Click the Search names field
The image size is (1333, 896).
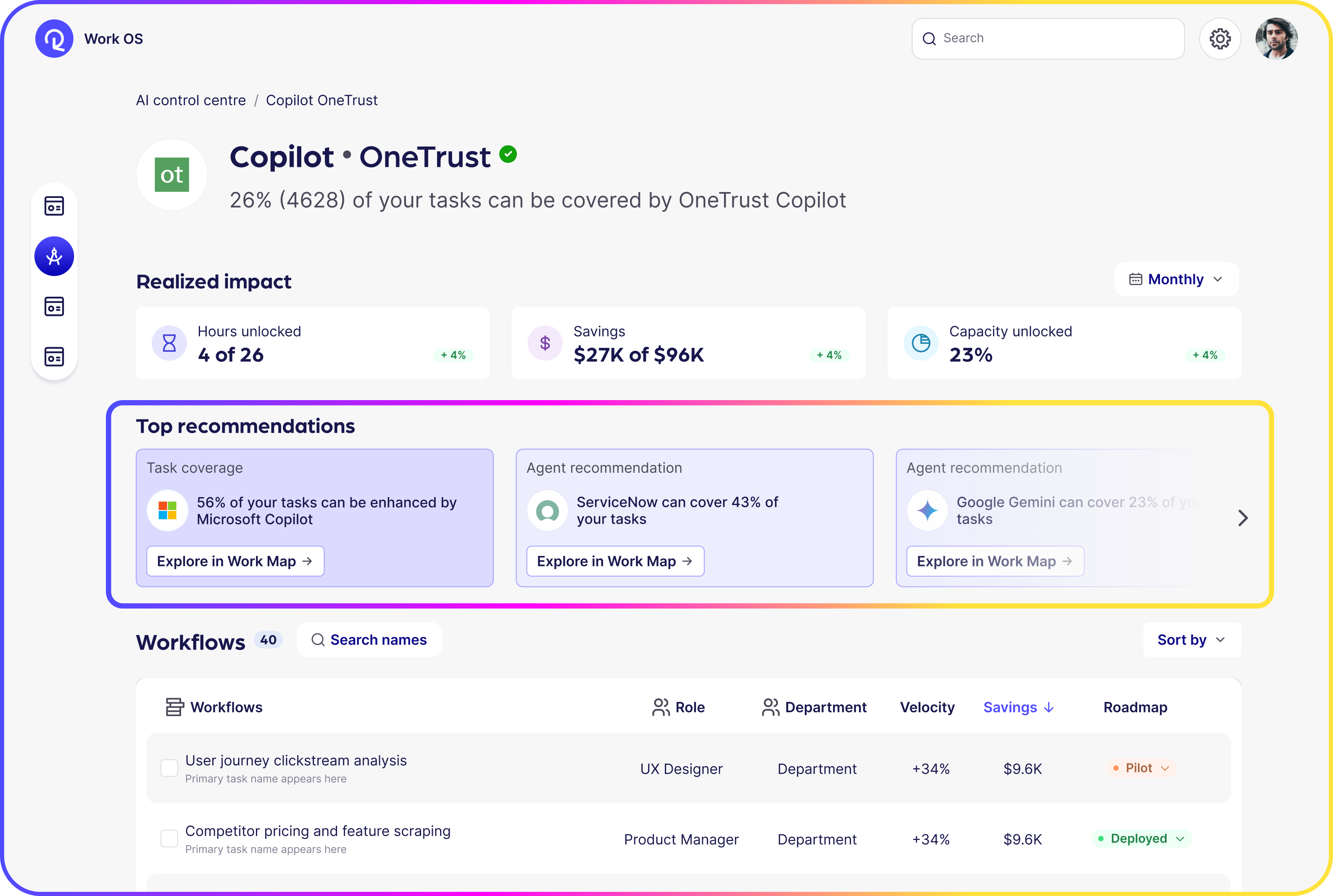370,640
